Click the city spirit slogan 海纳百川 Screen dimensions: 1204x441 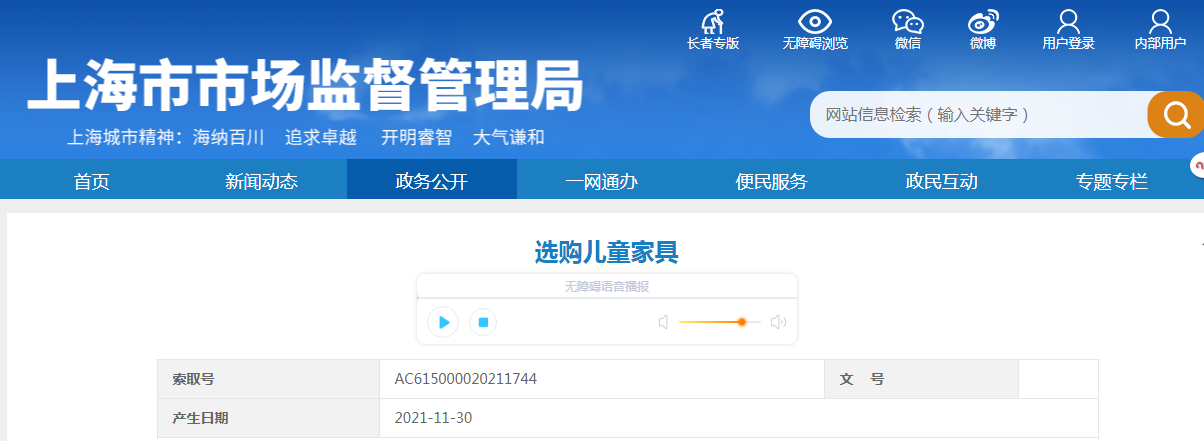(x=228, y=137)
